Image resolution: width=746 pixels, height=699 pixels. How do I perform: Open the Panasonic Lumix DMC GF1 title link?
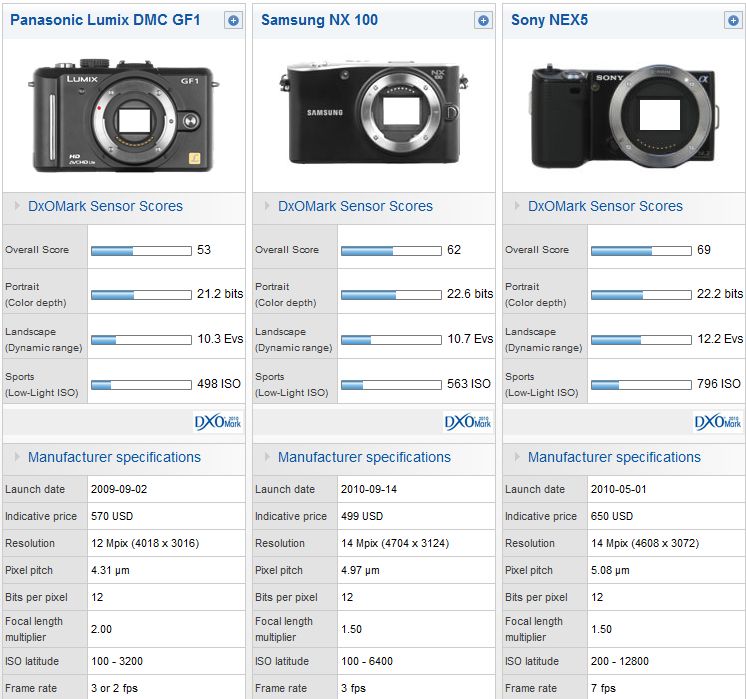point(105,20)
